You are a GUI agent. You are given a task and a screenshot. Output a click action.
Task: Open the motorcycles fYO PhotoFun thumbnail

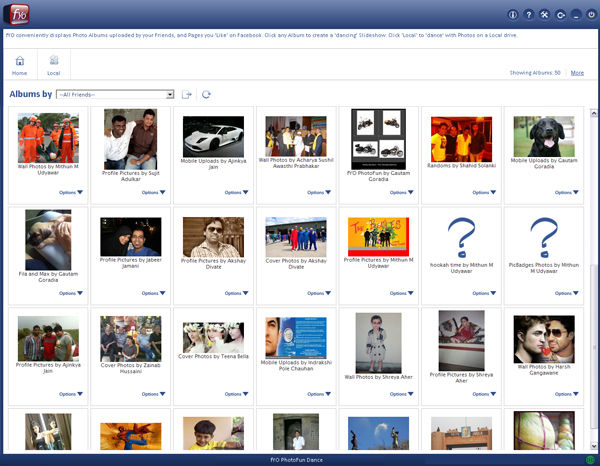coord(378,139)
